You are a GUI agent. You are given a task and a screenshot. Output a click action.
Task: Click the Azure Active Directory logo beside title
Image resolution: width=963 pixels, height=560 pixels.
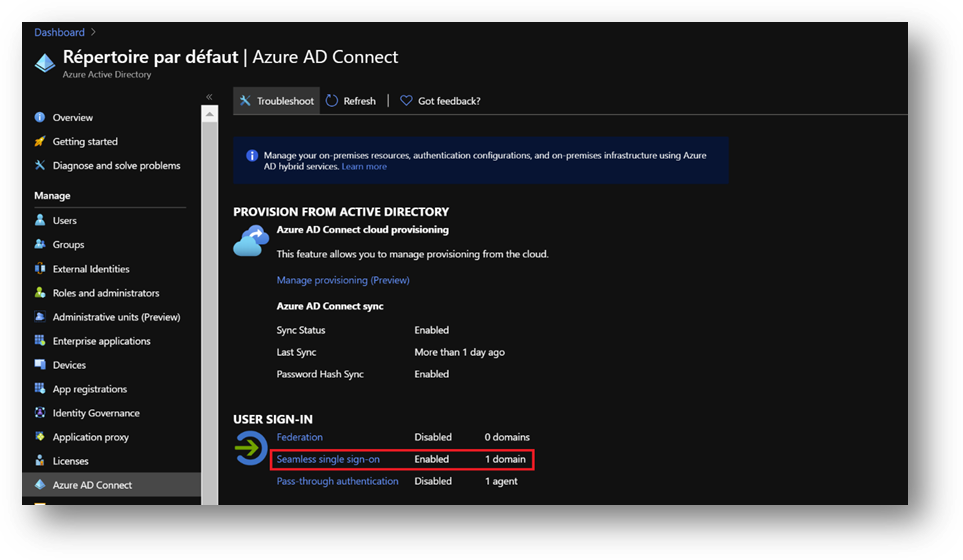[45, 63]
